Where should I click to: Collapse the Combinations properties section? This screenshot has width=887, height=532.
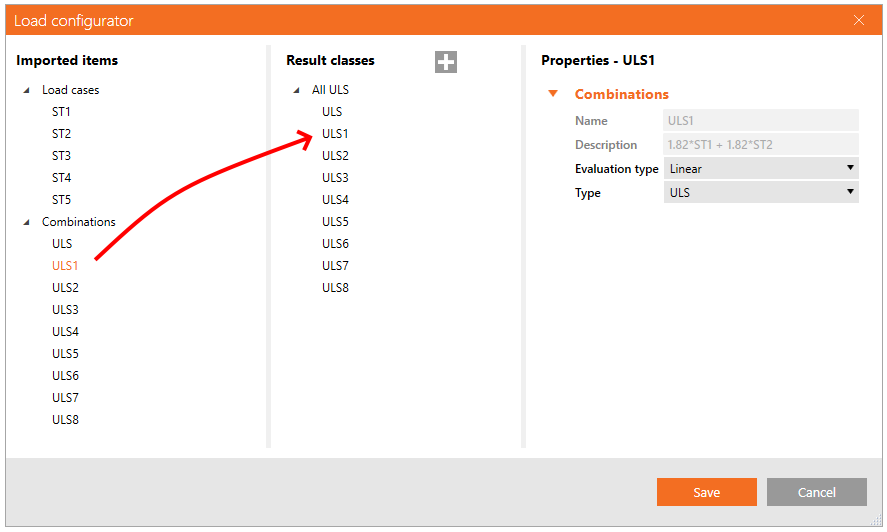point(553,94)
